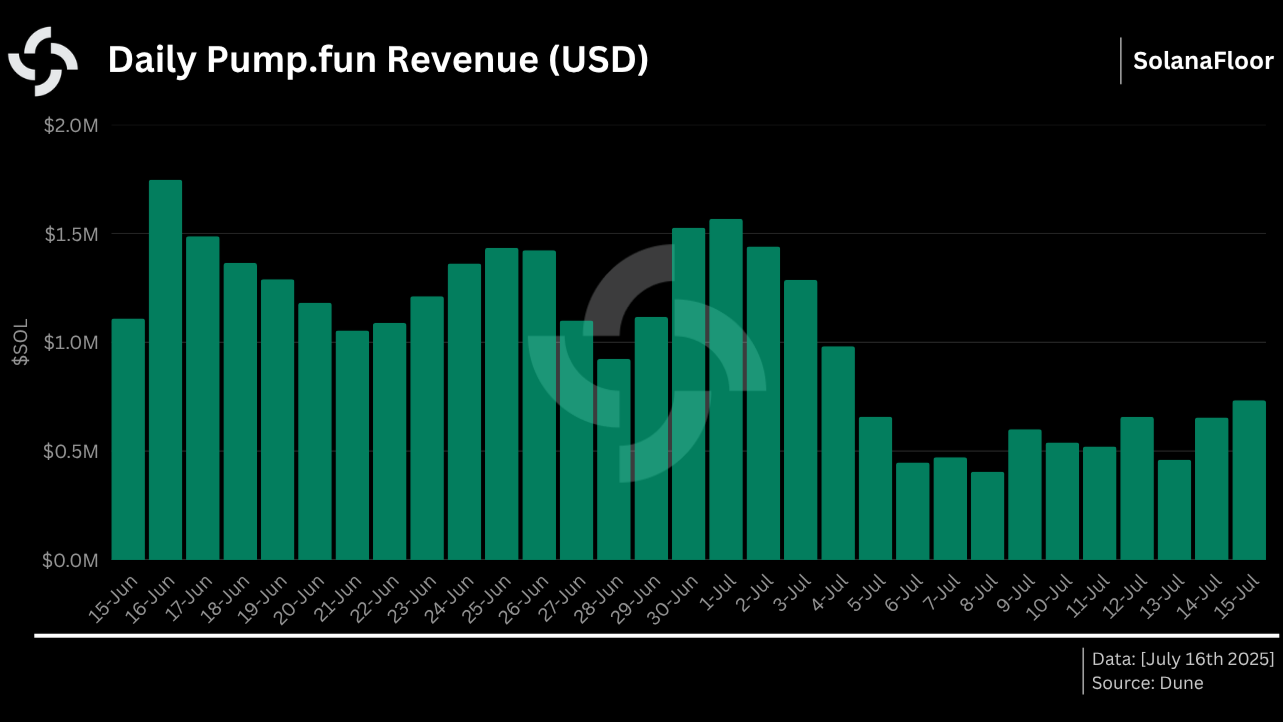This screenshot has height=722, width=1283.
Task: Click the $2.0M y-axis label
Action: coord(70,126)
